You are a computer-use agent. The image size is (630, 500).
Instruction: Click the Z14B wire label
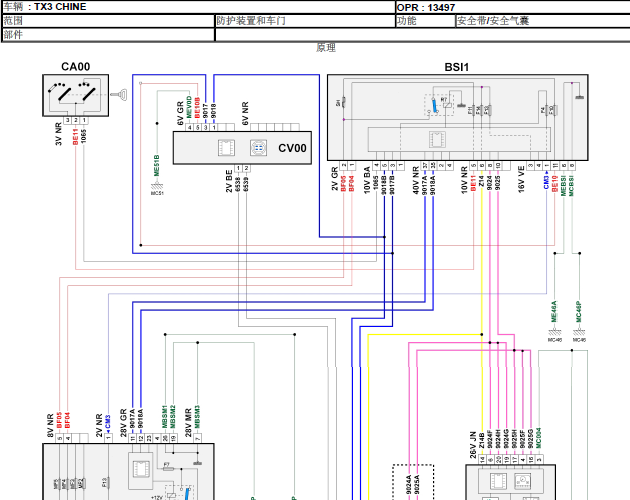coord(481,440)
